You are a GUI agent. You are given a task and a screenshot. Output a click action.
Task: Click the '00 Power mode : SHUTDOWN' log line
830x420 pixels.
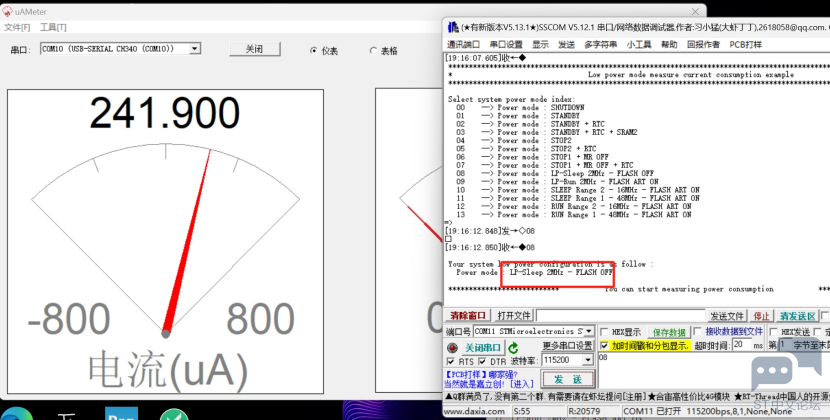[520, 108]
